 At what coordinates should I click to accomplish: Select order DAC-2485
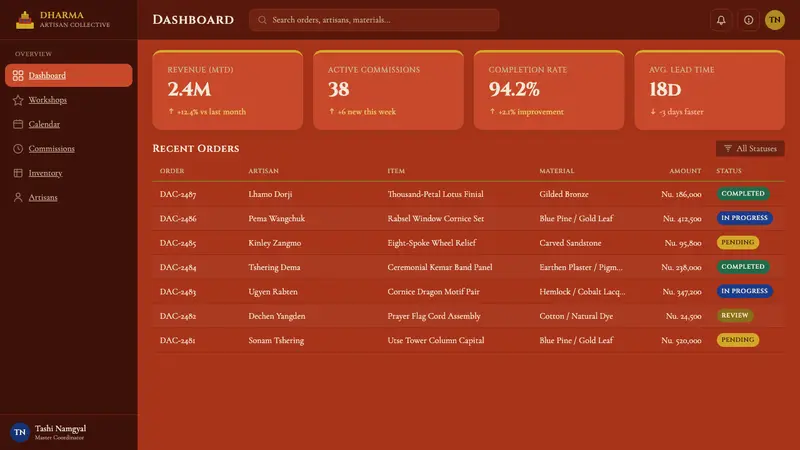(x=178, y=243)
